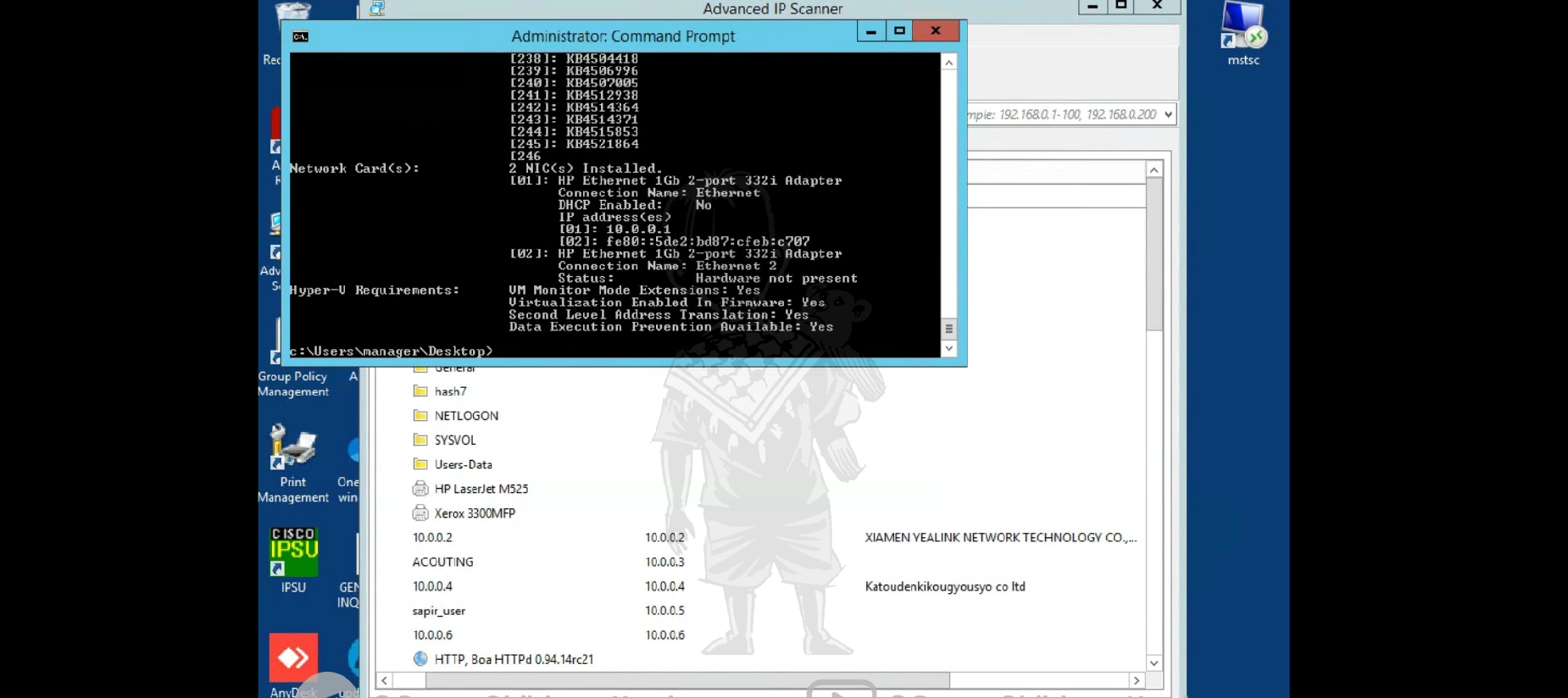
Task: Click Command Prompt scroll down arrow
Action: point(948,348)
